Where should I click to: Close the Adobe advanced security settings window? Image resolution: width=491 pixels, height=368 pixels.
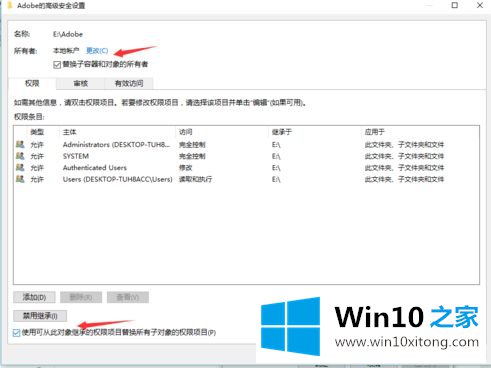tap(480, 5)
